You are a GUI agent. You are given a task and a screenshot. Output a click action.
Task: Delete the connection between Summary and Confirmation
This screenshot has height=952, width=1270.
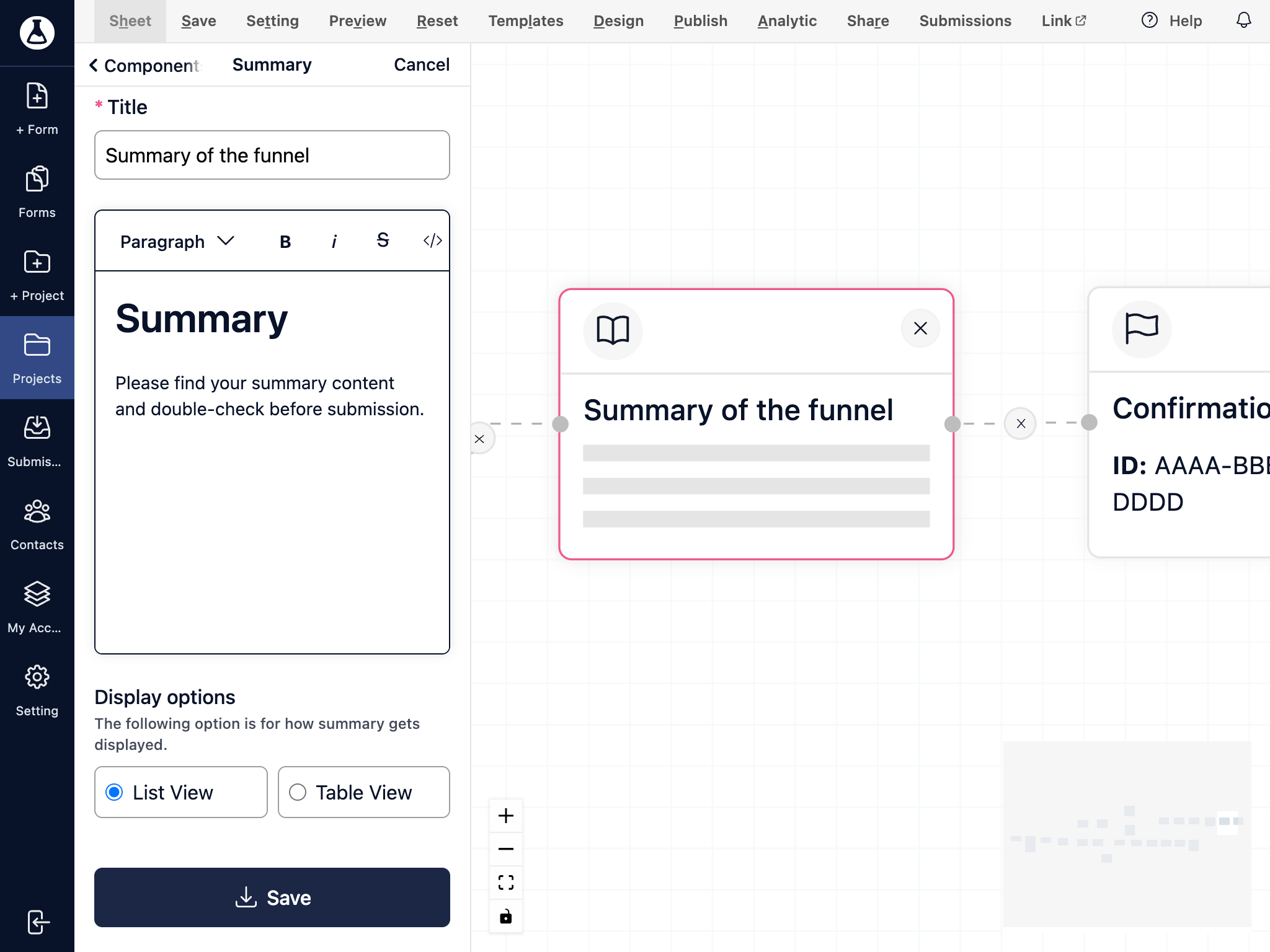point(1021,424)
